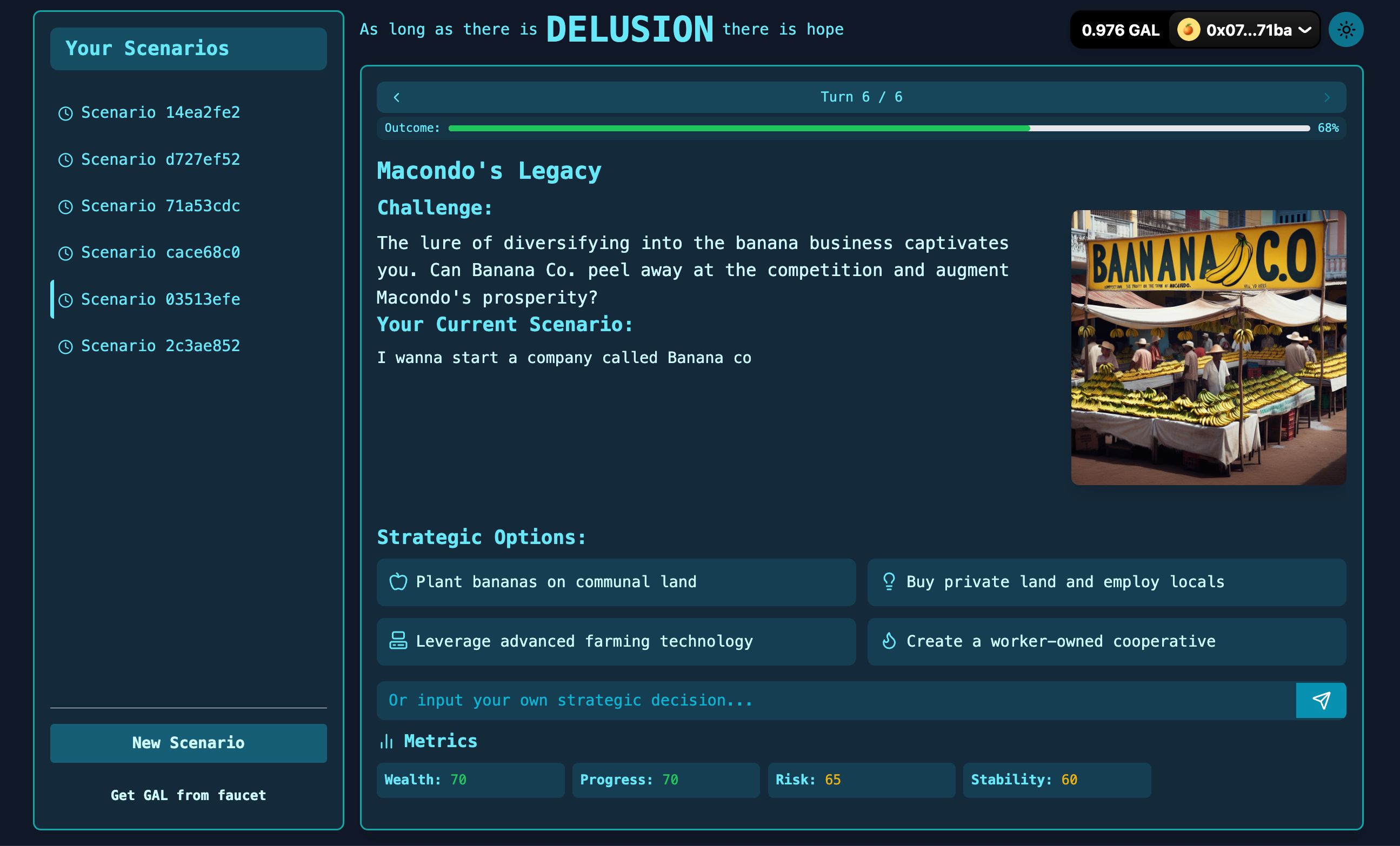Click the left navigation chevron arrow

[x=396, y=97]
